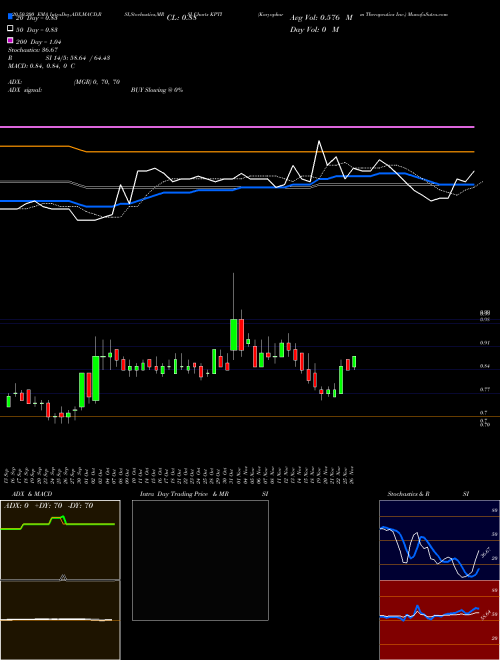Click the 0.77 price axis label
The height and width of the screenshot is (660, 500).
tap(484, 390)
